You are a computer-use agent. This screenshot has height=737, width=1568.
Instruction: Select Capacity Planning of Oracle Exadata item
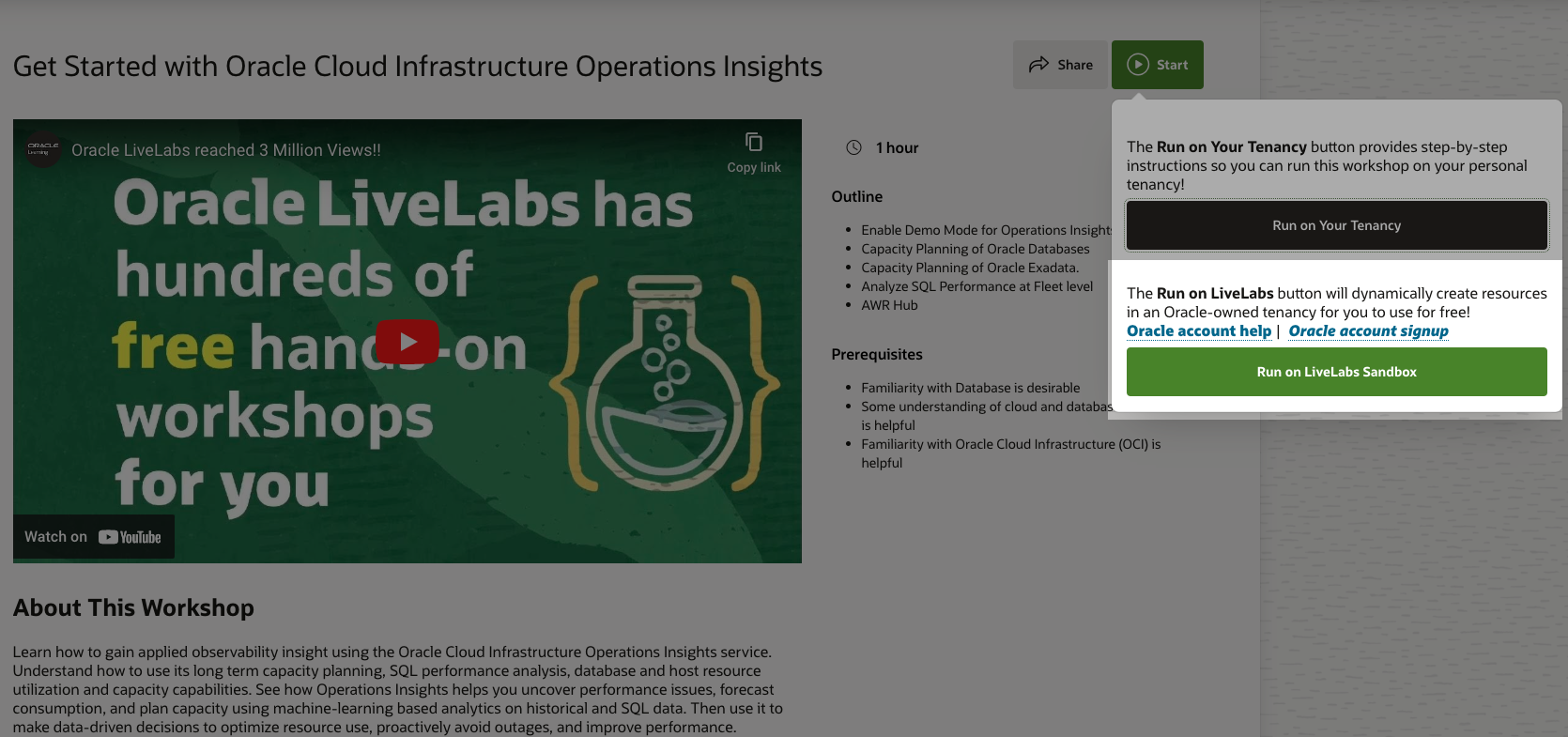tap(969, 268)
